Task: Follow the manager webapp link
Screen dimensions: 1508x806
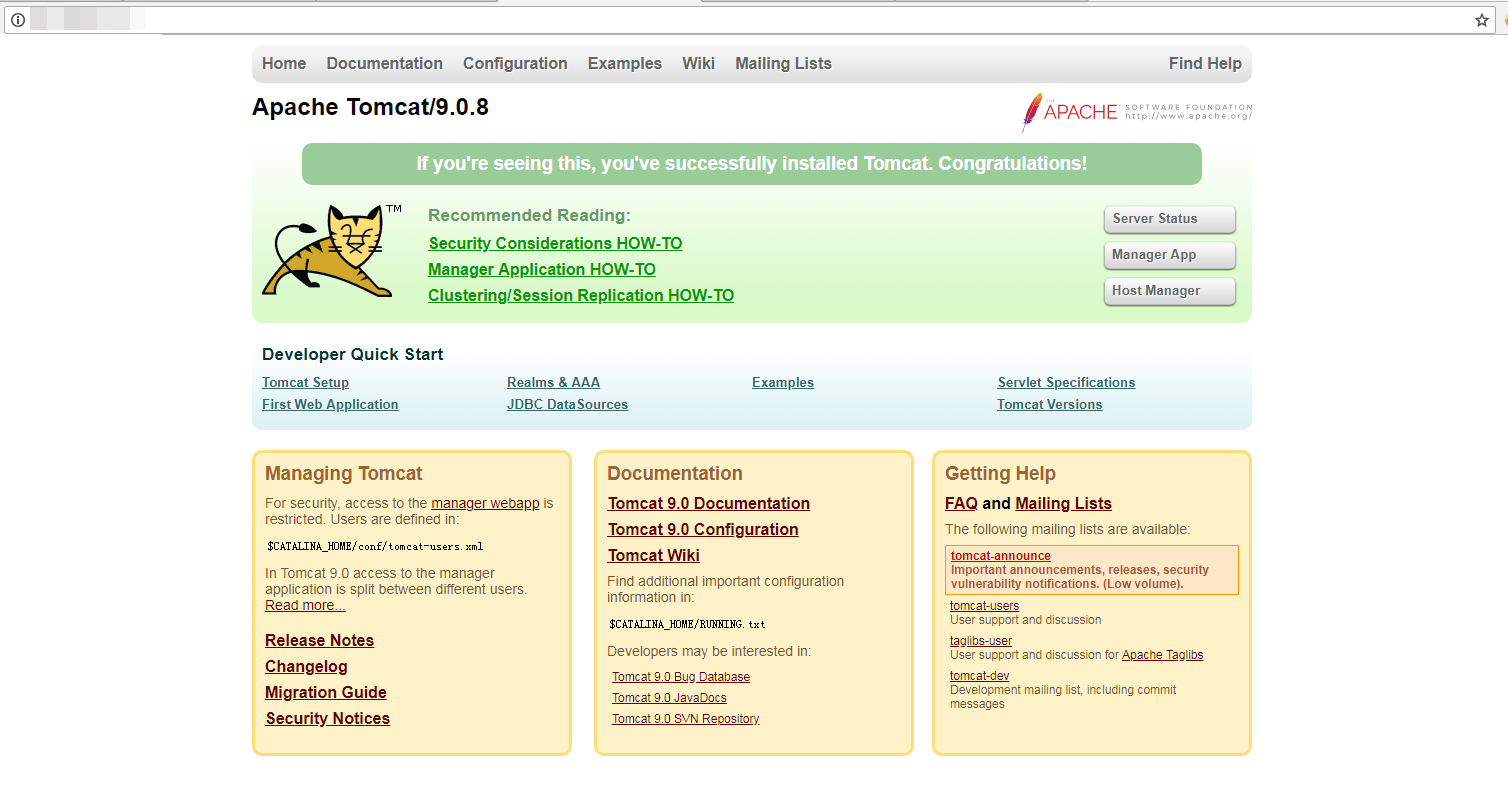Action: [x=485, y=504]
